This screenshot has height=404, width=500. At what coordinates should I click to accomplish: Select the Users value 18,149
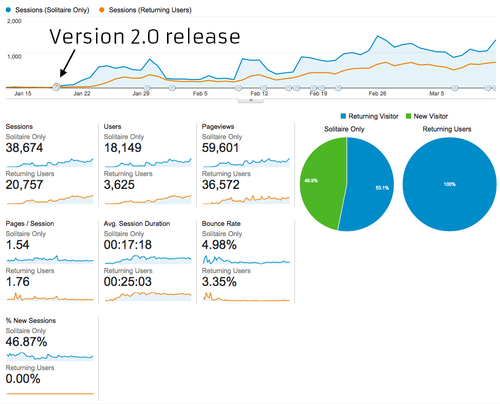coord(123,148)
